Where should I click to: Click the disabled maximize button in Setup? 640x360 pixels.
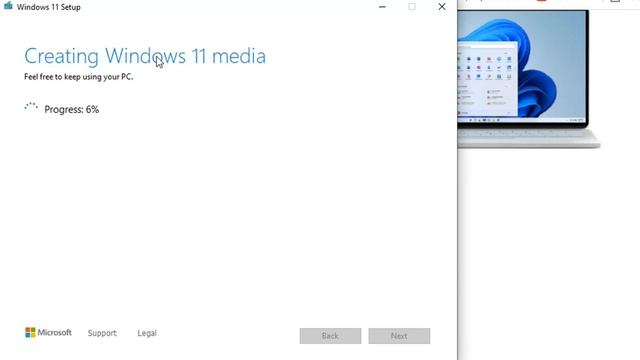point(412,7)
